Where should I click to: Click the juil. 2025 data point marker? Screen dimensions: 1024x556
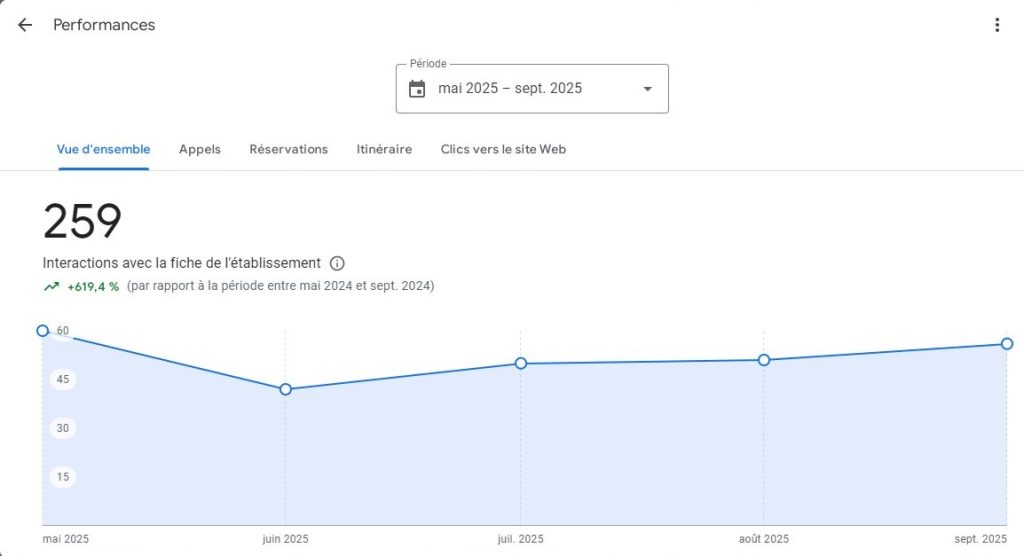(x=521, y=363)
